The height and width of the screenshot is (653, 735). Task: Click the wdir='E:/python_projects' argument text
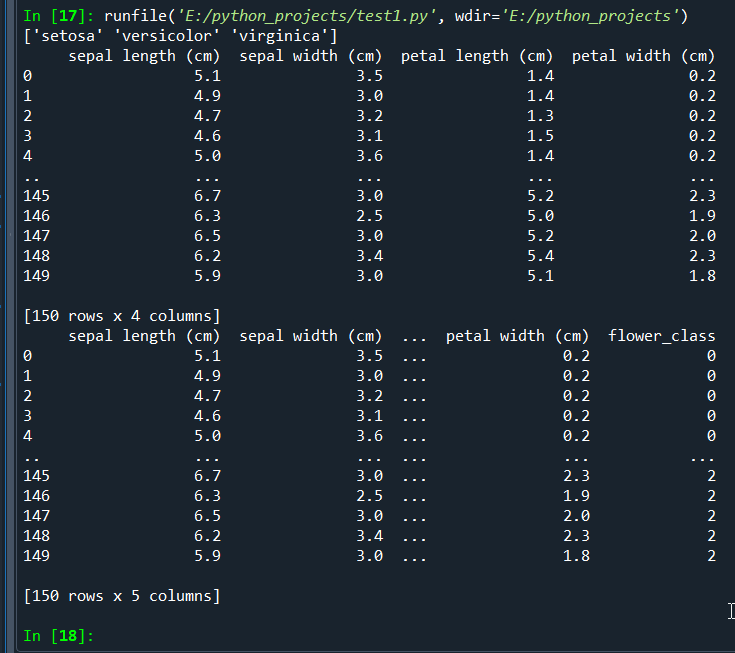pos(567,16)
